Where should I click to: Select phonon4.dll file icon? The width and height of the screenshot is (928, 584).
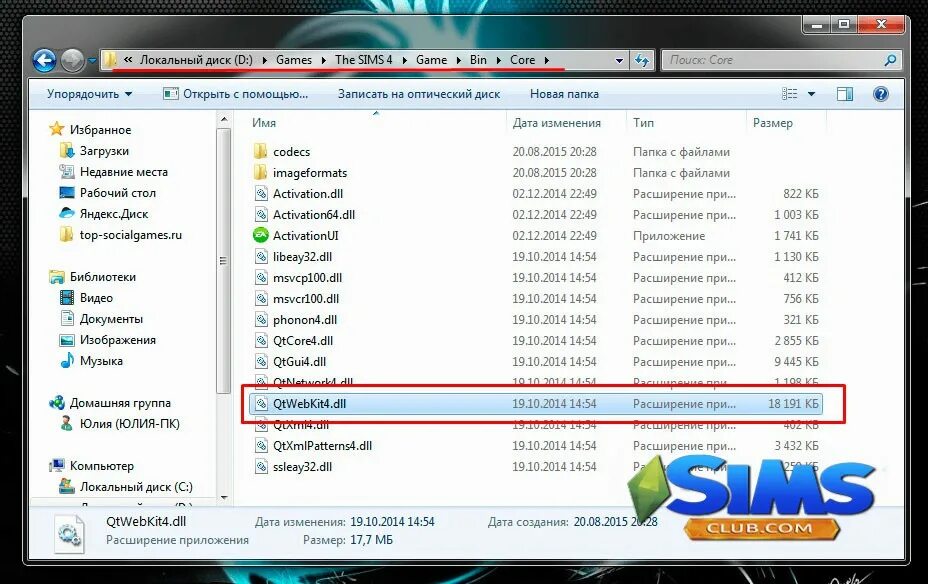pyautogui.click(x=261, y=320)
